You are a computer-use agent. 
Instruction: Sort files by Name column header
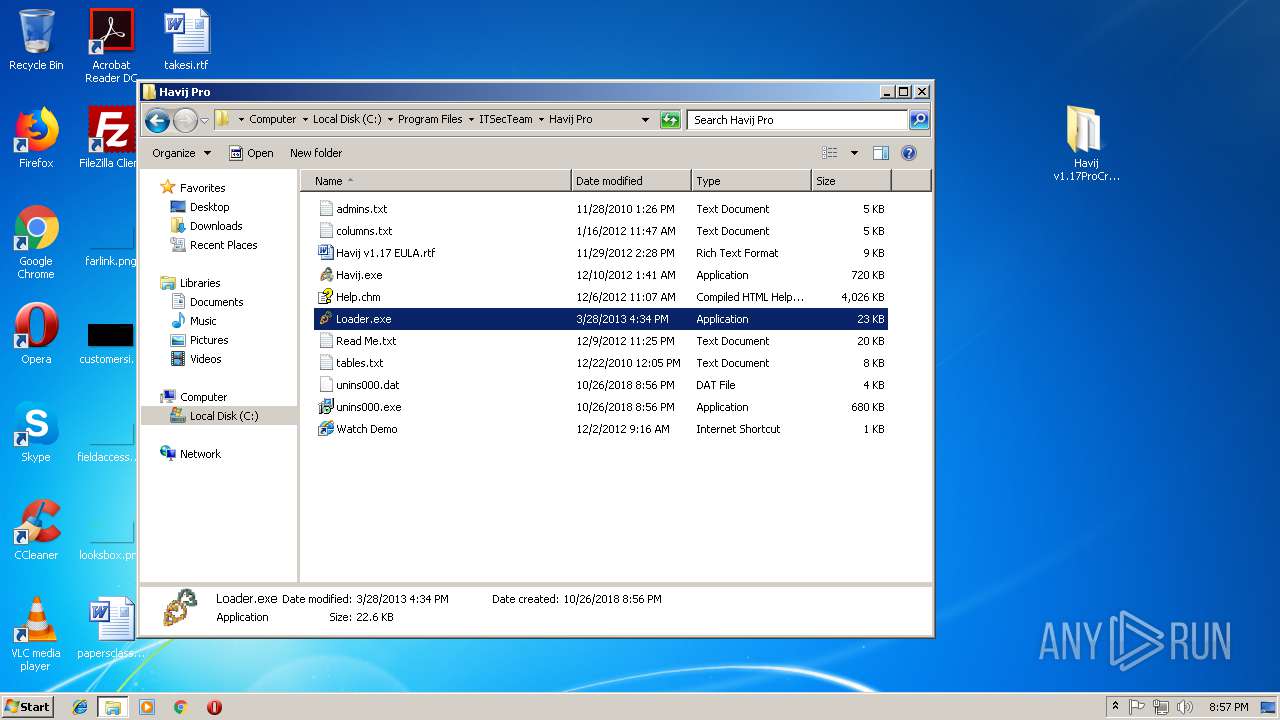pyautogui.click(x=438, y=181)
